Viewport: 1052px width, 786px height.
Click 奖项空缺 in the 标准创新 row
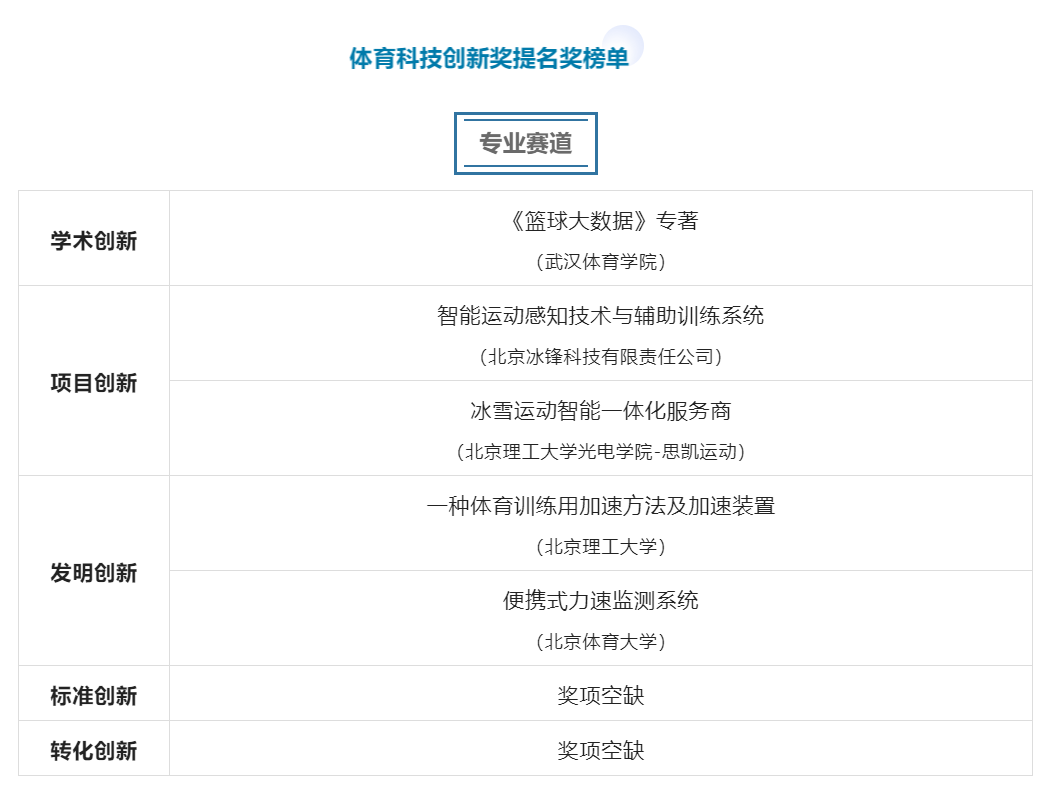click(601, 695)
